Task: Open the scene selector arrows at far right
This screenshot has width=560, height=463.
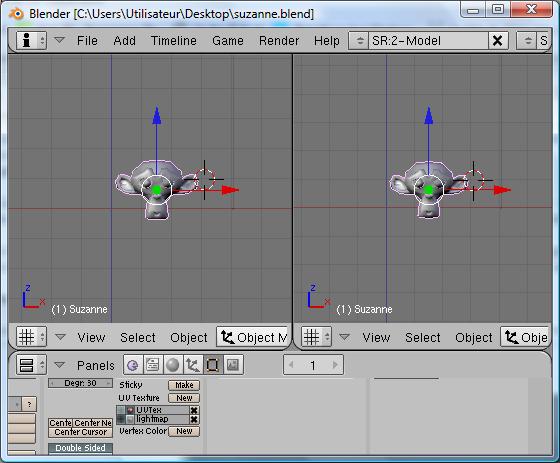Action: (x=527, y=40)
